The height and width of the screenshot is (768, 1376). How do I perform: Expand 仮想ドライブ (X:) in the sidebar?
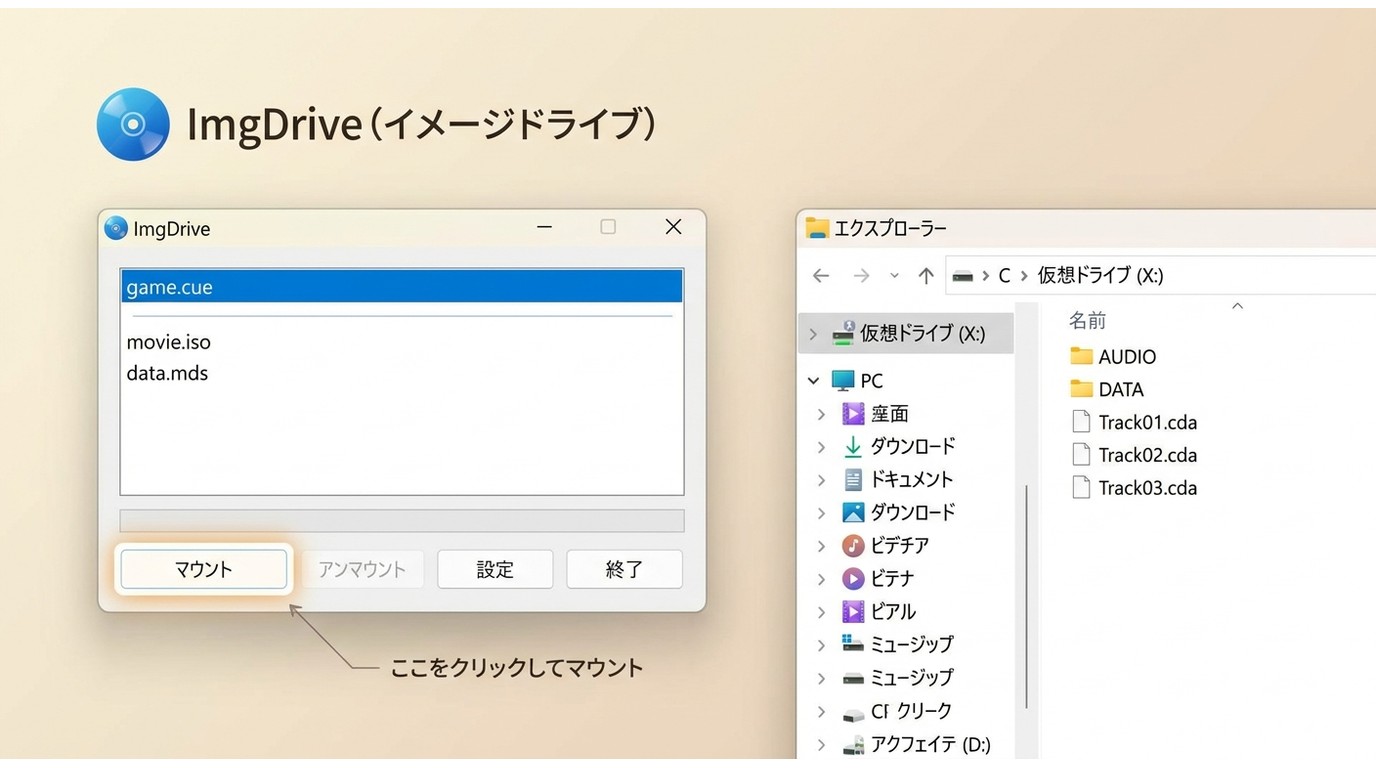tap(813, 334)
